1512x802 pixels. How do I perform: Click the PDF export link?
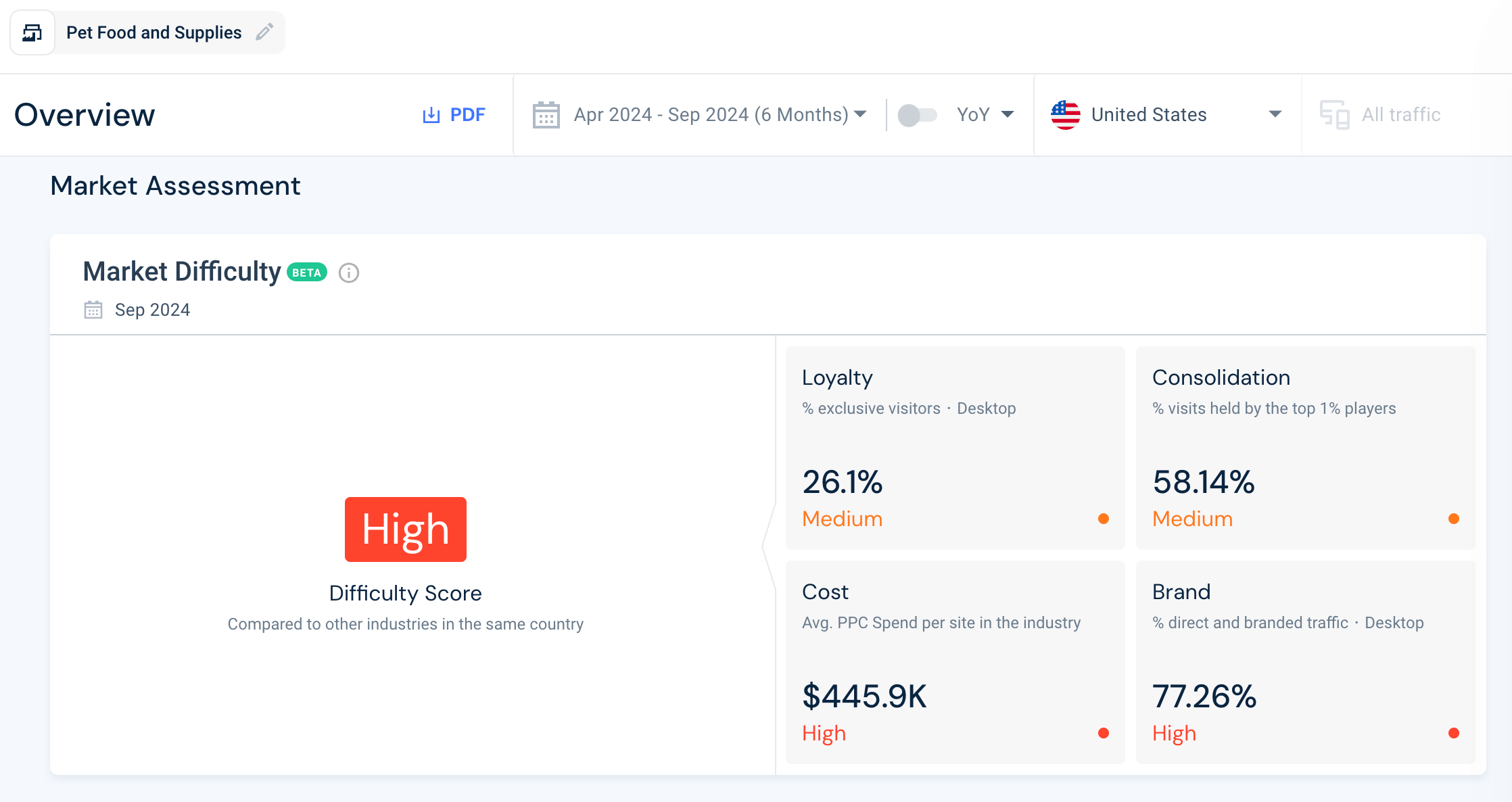click(x=467, y=115)
